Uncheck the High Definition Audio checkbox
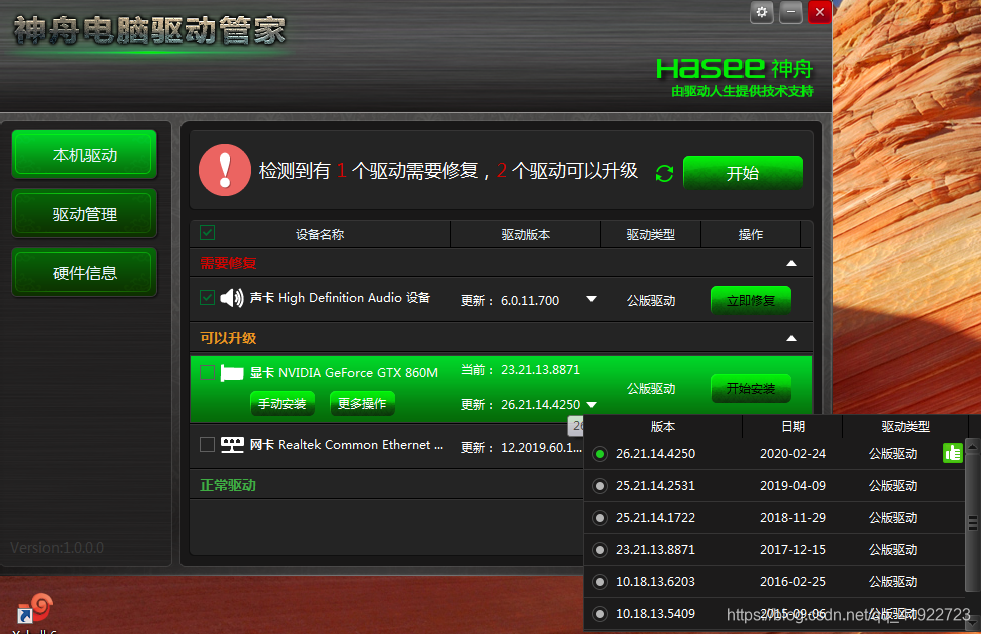The height and width of the screenshot is (634, 981). [x=208, y=297]
